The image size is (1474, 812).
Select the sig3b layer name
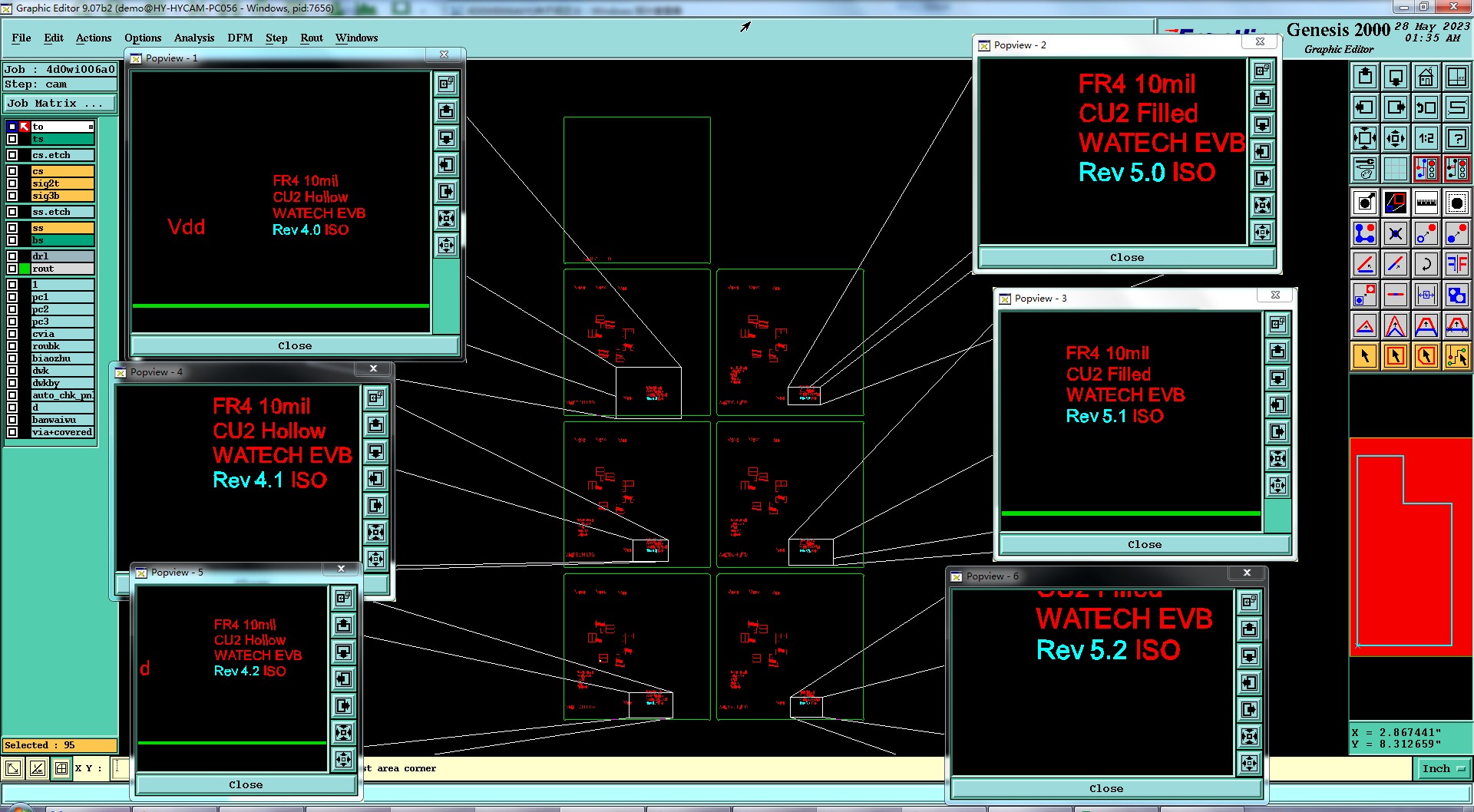[x=62, y=196]
